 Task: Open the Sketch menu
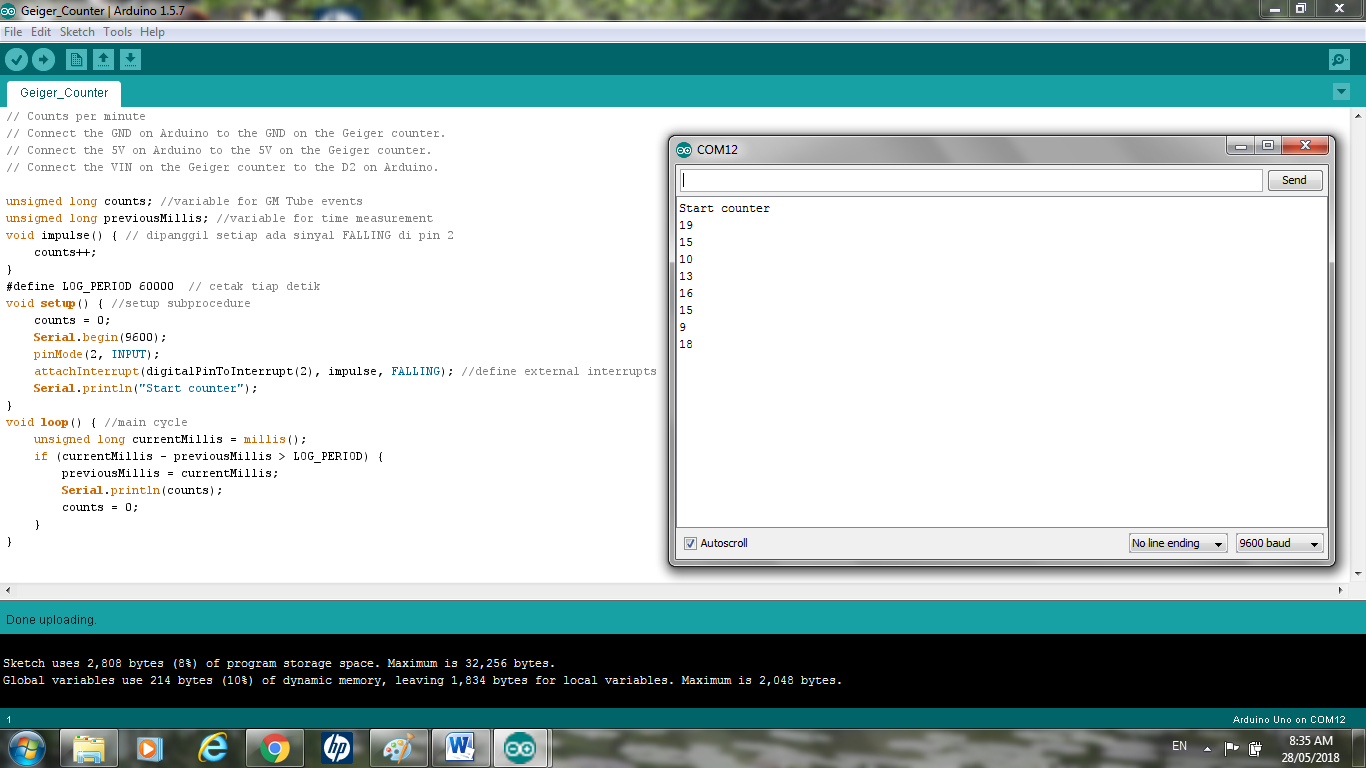[77, 32]
